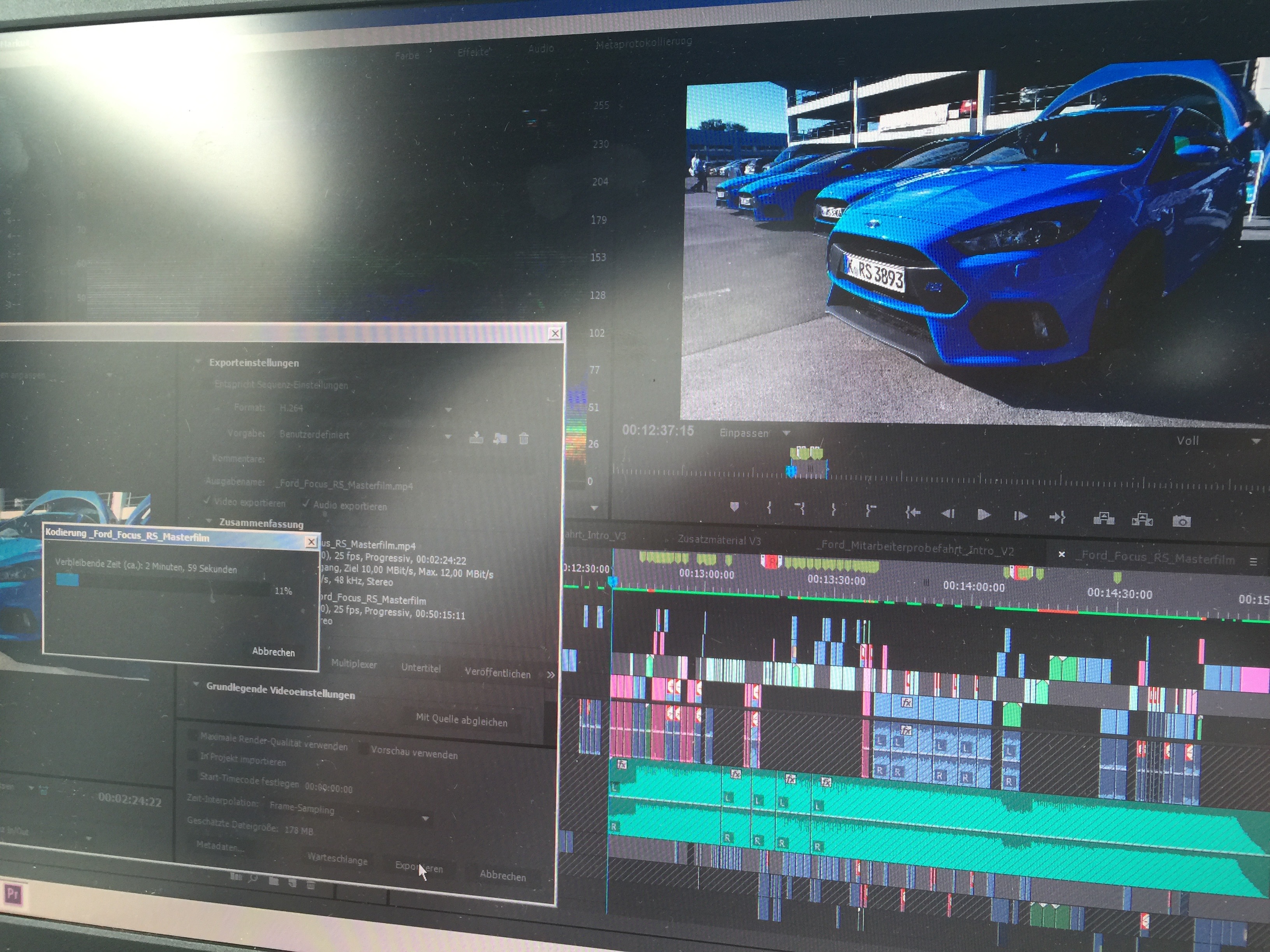Toggle the Video exportieren checkbox
Viewport: 1270px width, 952px height.
tap(207, 500)
